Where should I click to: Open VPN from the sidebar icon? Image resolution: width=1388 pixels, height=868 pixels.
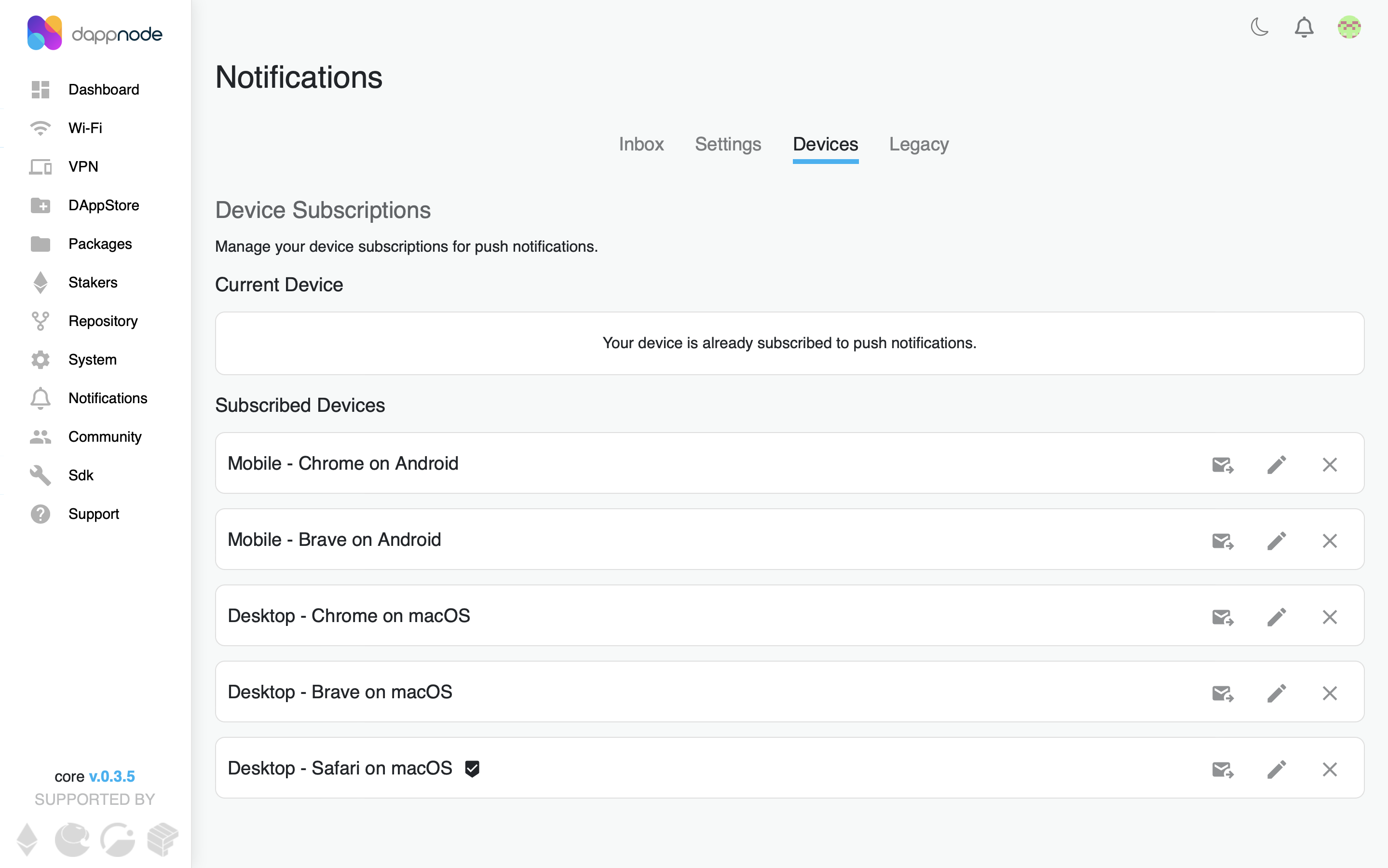[x=40, y=166]
